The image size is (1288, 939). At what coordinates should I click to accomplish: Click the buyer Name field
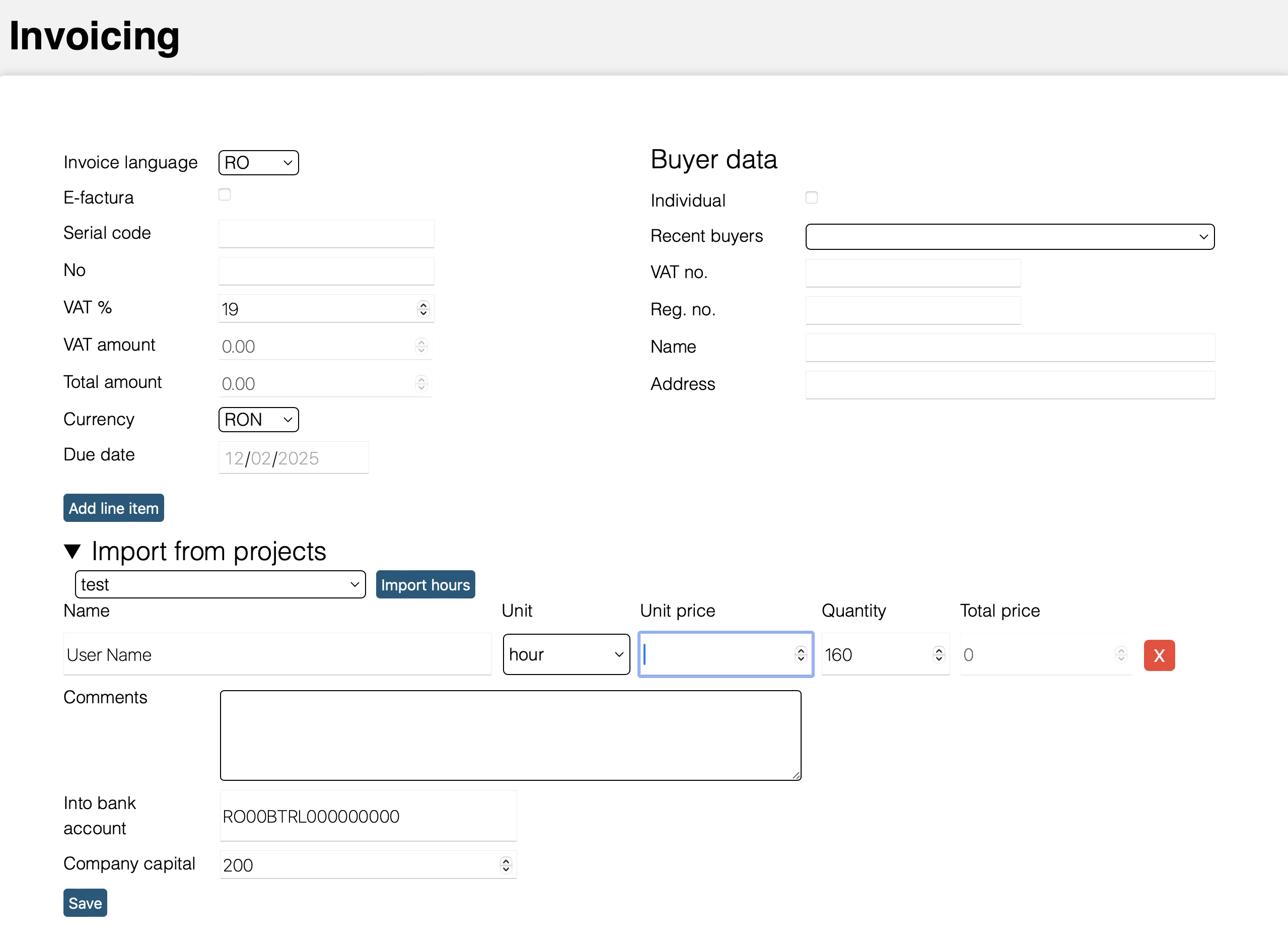1010,347
